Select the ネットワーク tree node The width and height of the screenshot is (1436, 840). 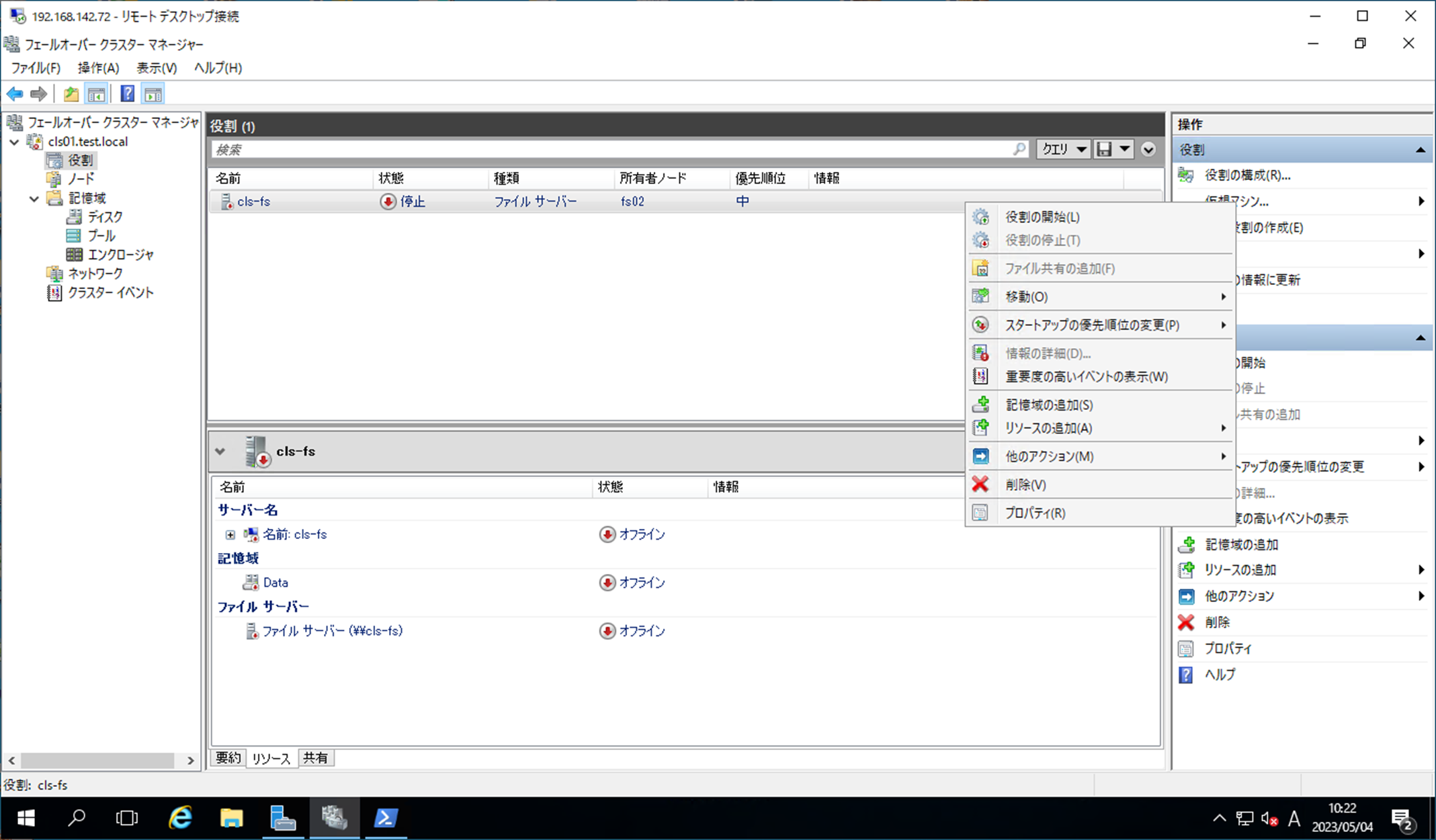point(95,274)
